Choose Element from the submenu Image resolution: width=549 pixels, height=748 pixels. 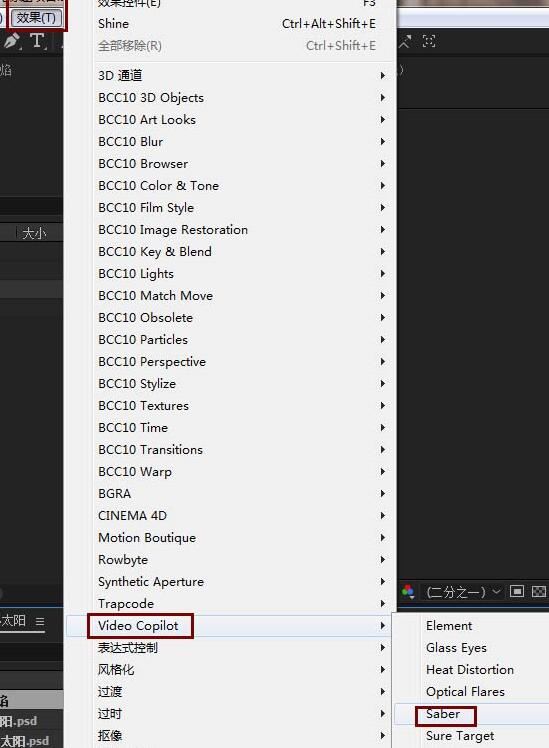click(x=449, y=626)
